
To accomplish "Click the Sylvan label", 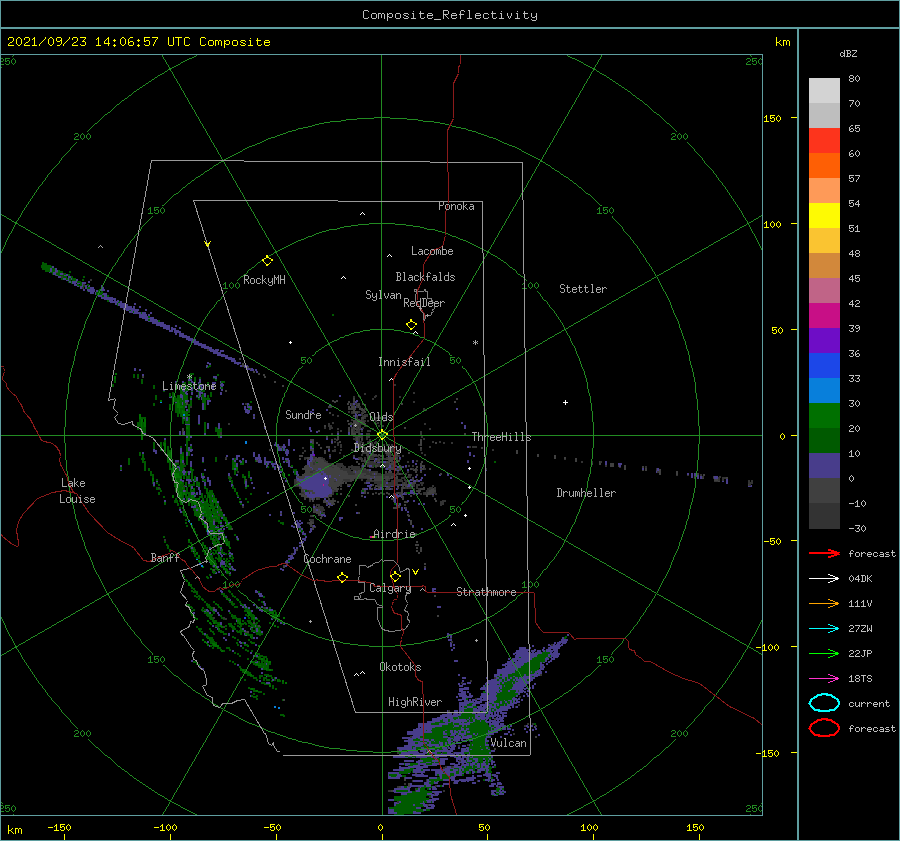I will click(x=383, y=295).
